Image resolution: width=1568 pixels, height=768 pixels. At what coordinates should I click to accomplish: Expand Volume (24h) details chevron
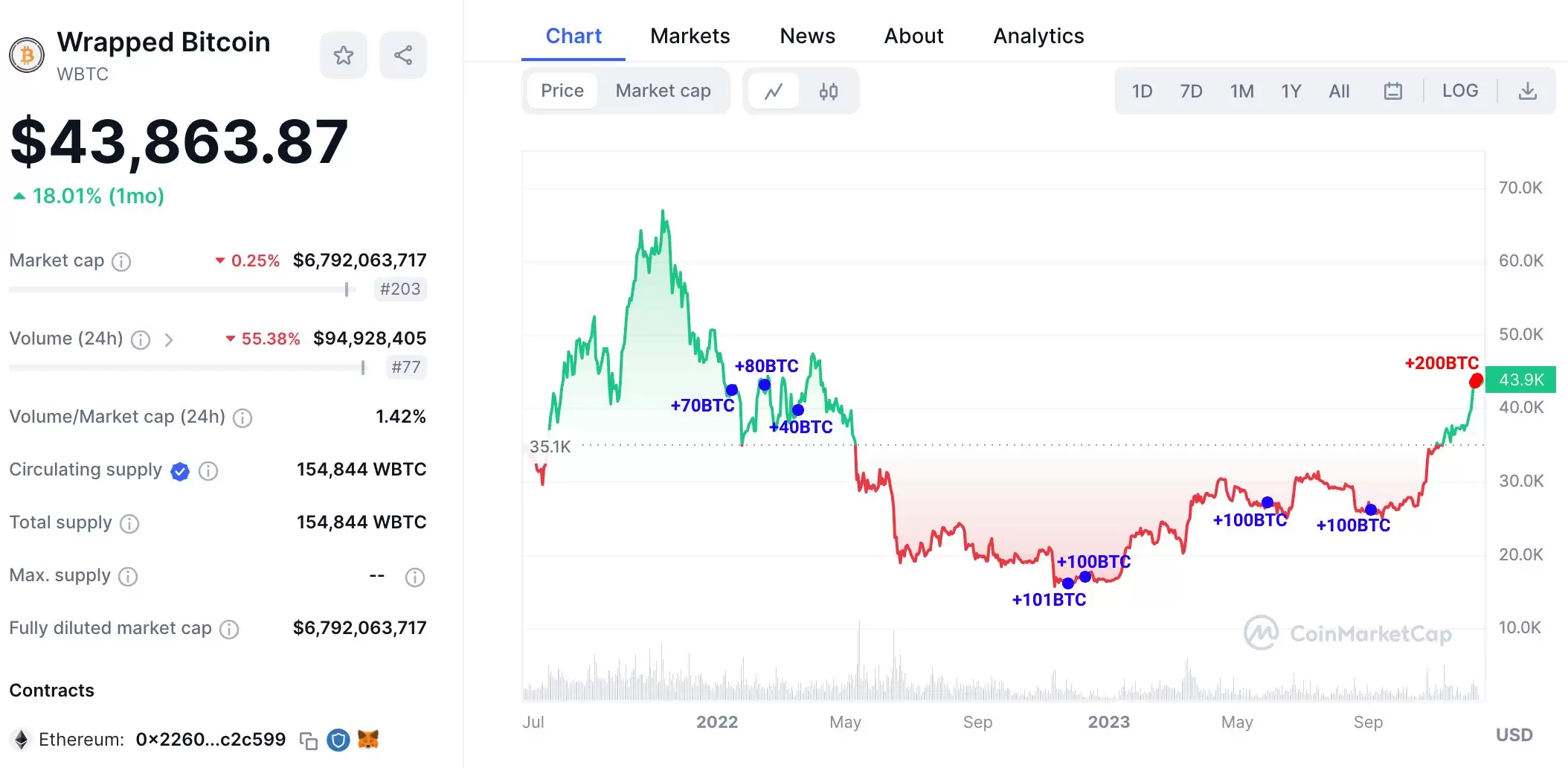coord(169,340)
